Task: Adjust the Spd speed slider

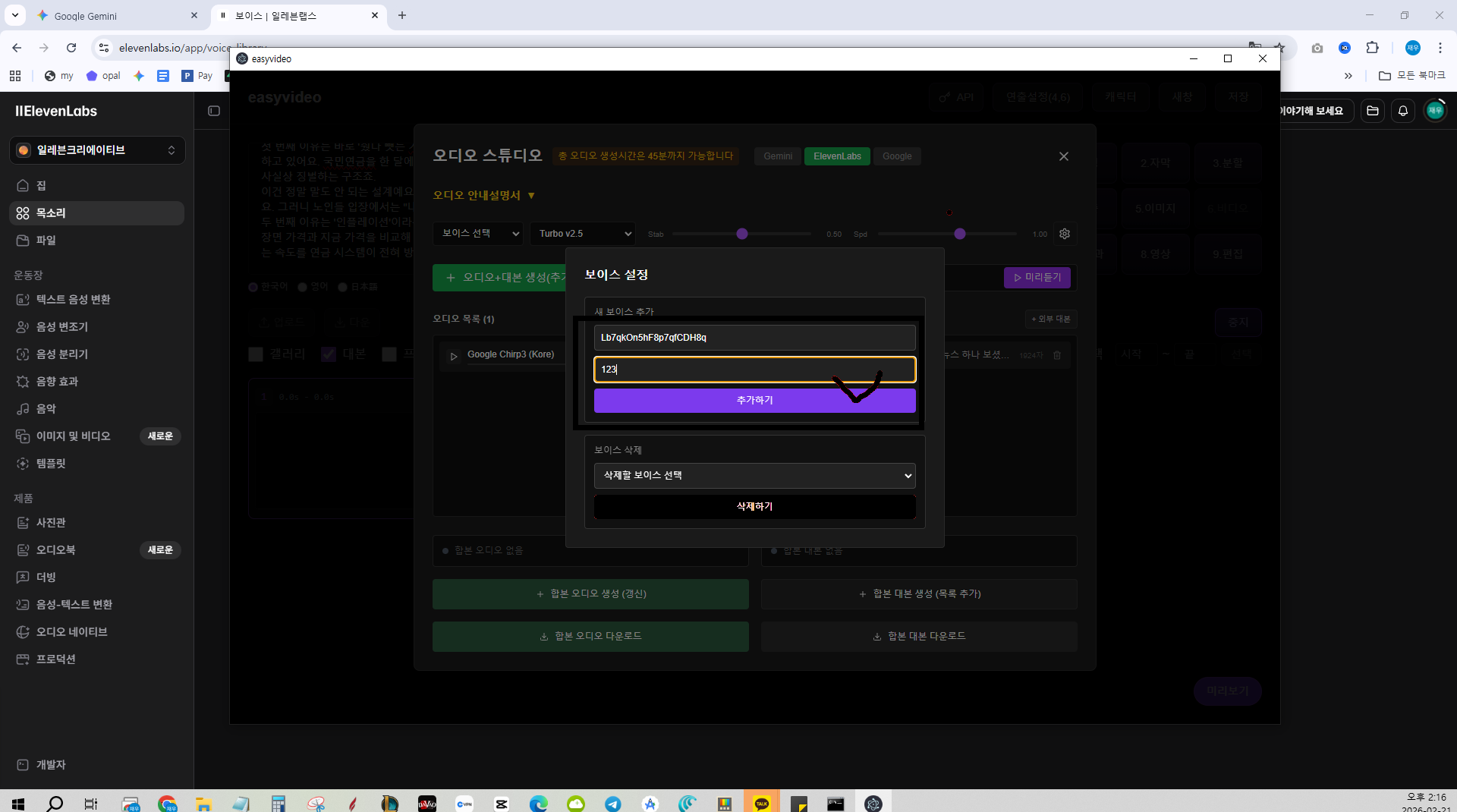Action: click(x=960, y=234)
